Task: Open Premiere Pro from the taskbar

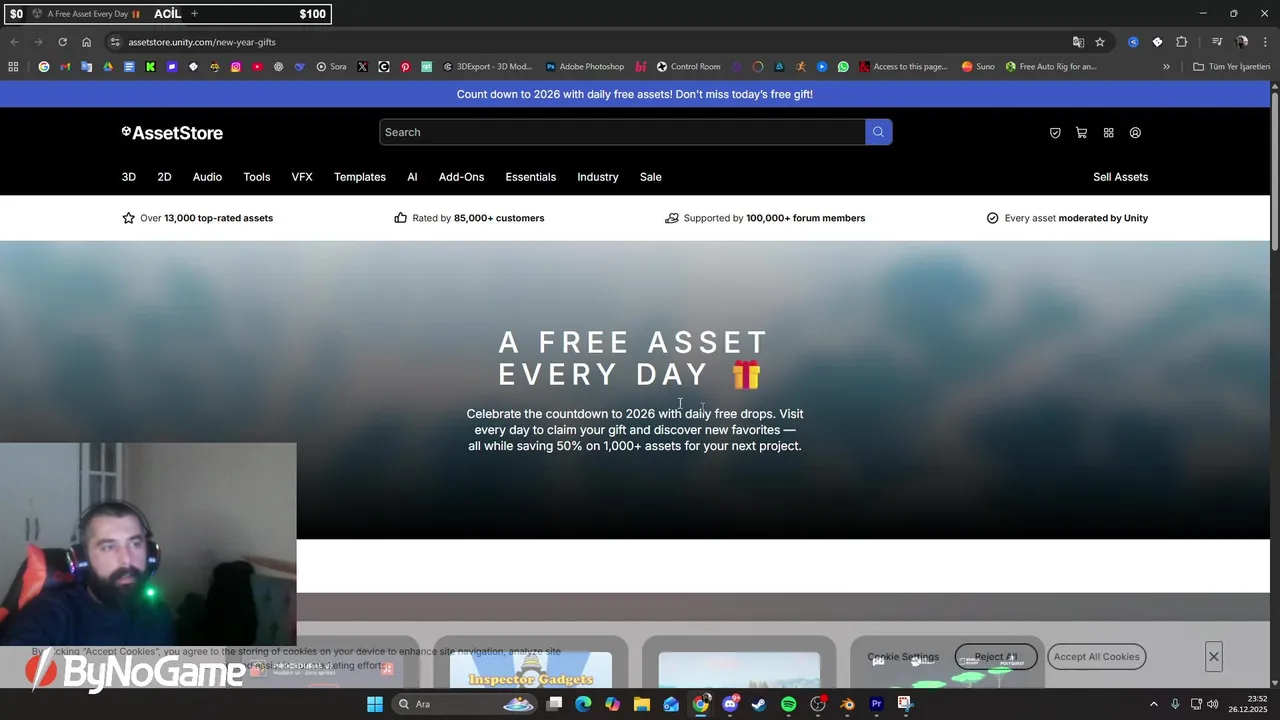Action: pos(876,704)
